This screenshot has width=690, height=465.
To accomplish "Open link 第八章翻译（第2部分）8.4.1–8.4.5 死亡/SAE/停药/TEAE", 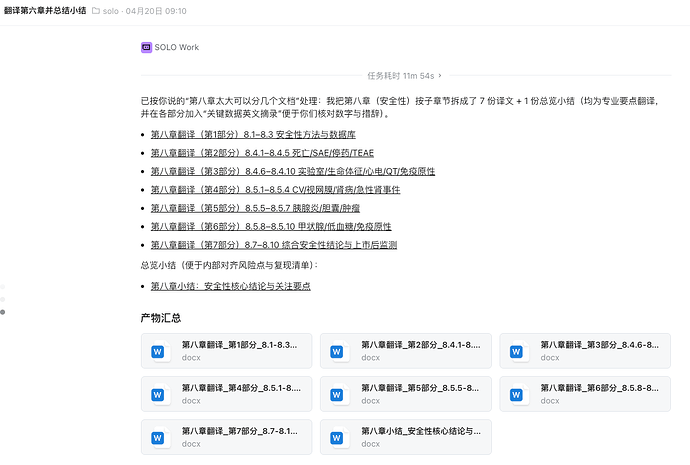I will click(x=262, y=153).
